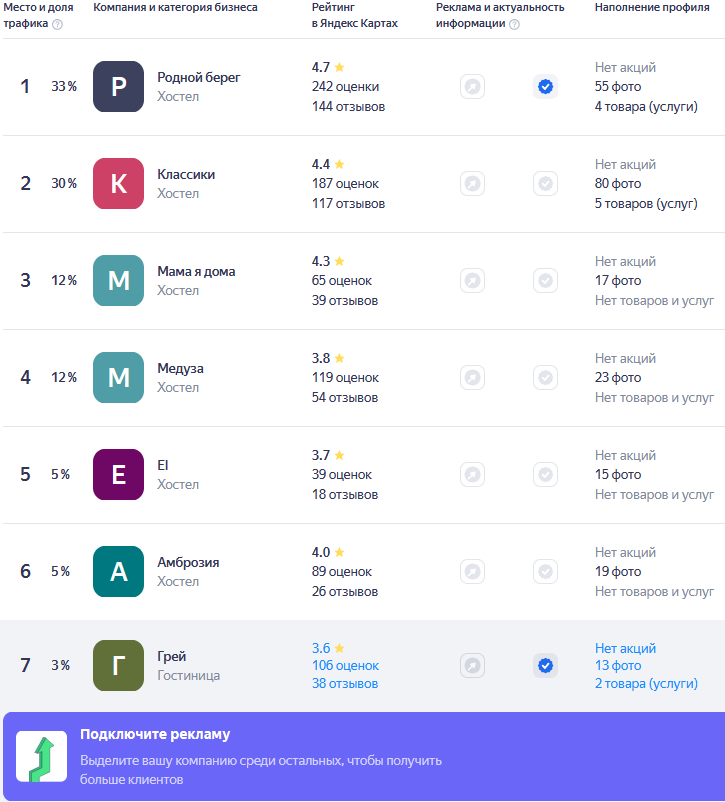Screen dimensions: 725x802
Task: Open the purple El hostel avatar
Action: [118, 475]
